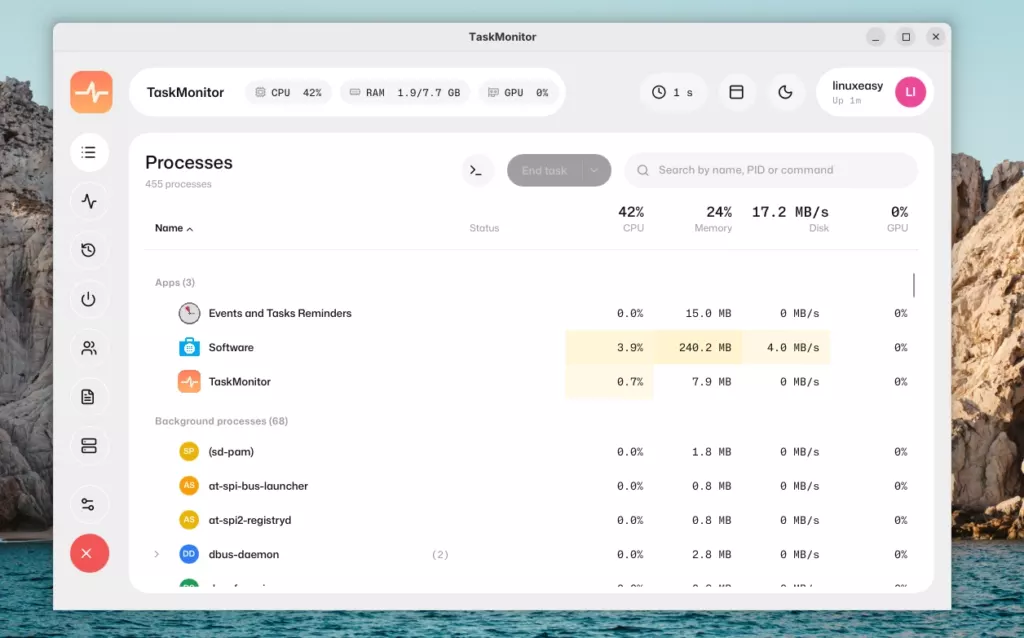Sort by Status column header
The image size is (1024, 638).
tap(484, 228)
